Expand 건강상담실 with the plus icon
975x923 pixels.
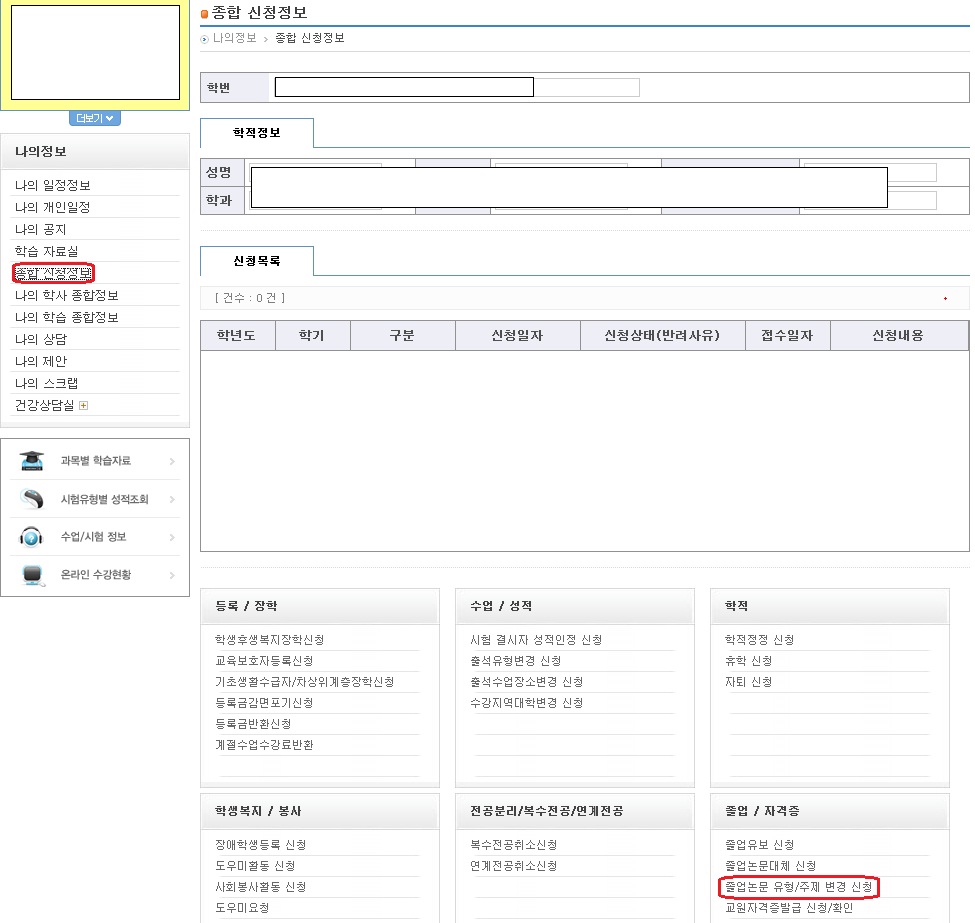(83, 405)
